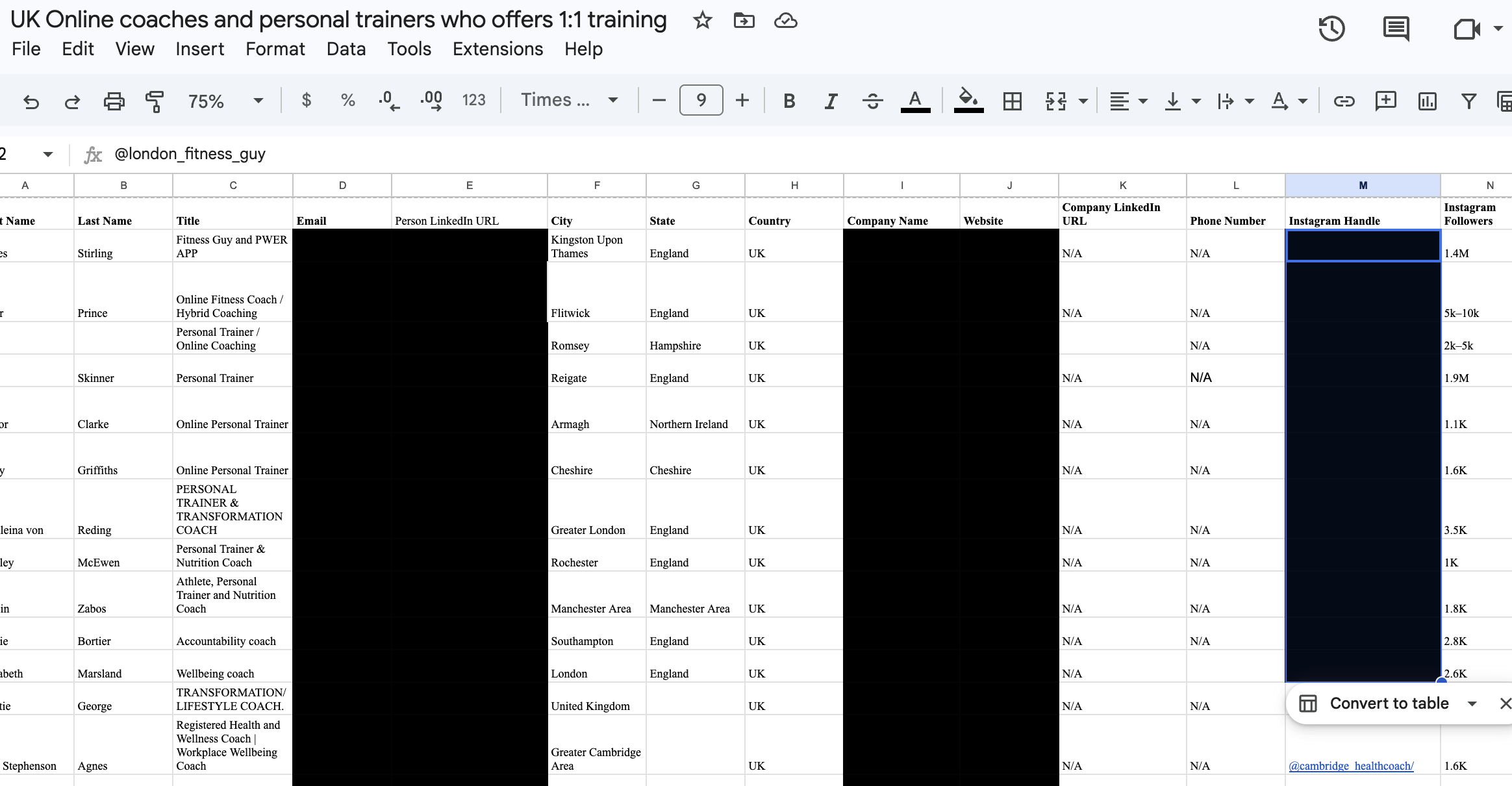Open the Help menu
The width and height of the screenshot is (1512, 786).
[583, 49]
